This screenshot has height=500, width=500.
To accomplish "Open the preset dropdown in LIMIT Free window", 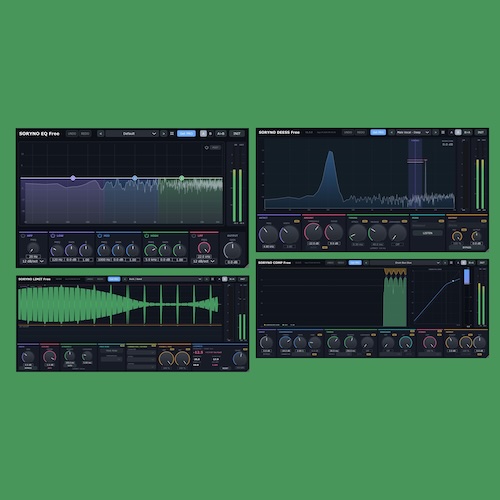I will pos(165,279).
